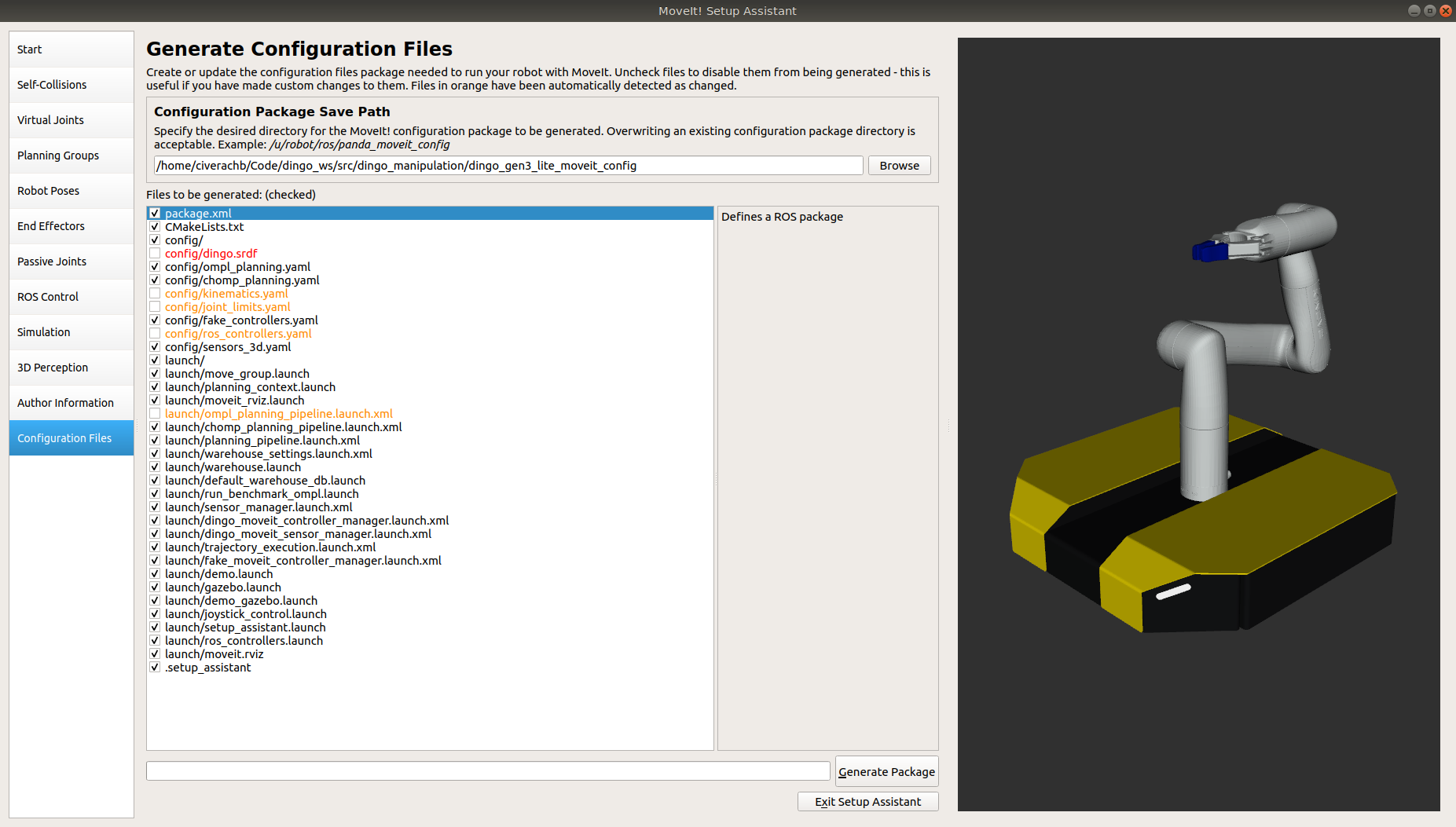The width and height of the screenshot is (1456, 827).
Task: Open Robot Poses section
Action: pyautogui.click(x=72, y=191)
